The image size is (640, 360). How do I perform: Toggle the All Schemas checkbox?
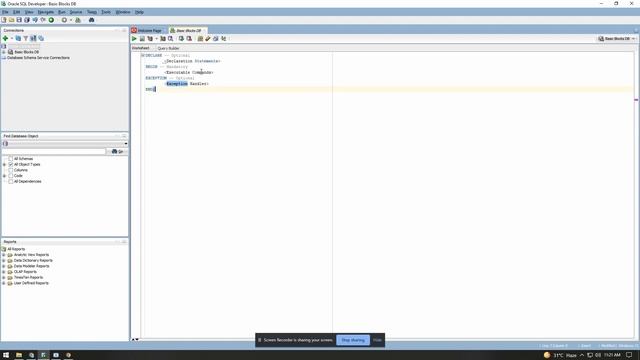pos(11,159)
